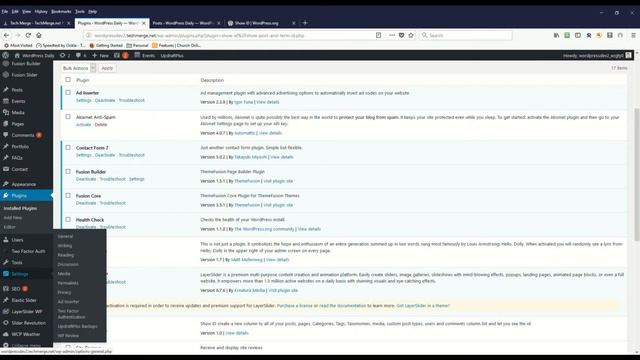Open the Pages menu in the sidebar
Viewport: 640px width, 360px height.
[x=18, y=124]
